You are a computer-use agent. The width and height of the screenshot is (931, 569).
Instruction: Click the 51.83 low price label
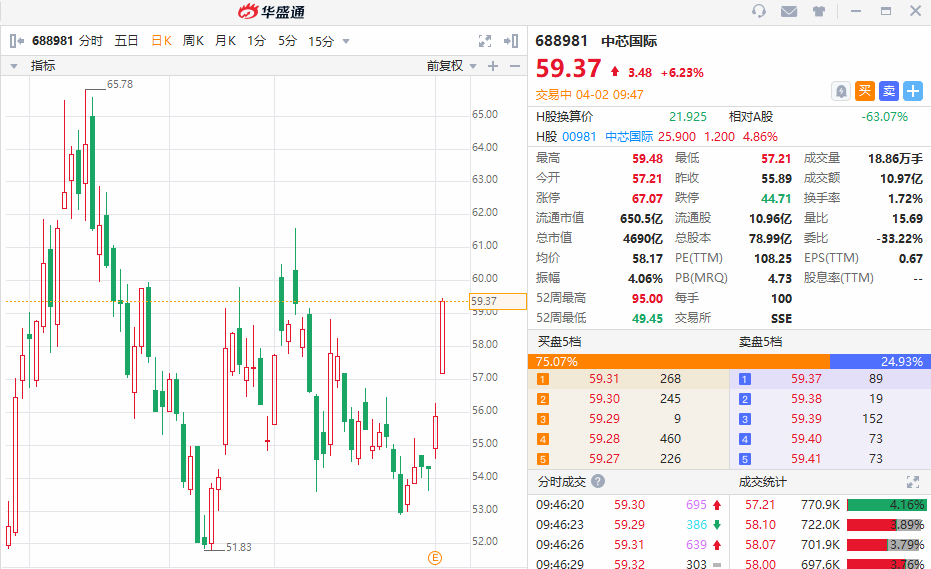click(x=239, y=547)
